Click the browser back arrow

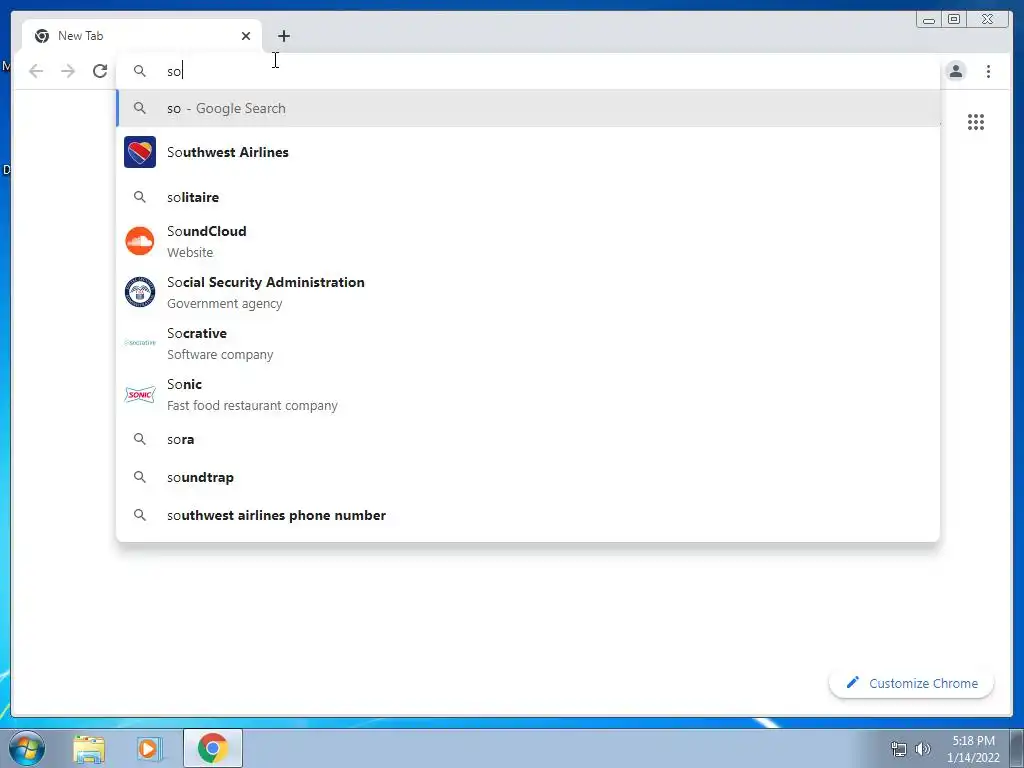[36, 71]
